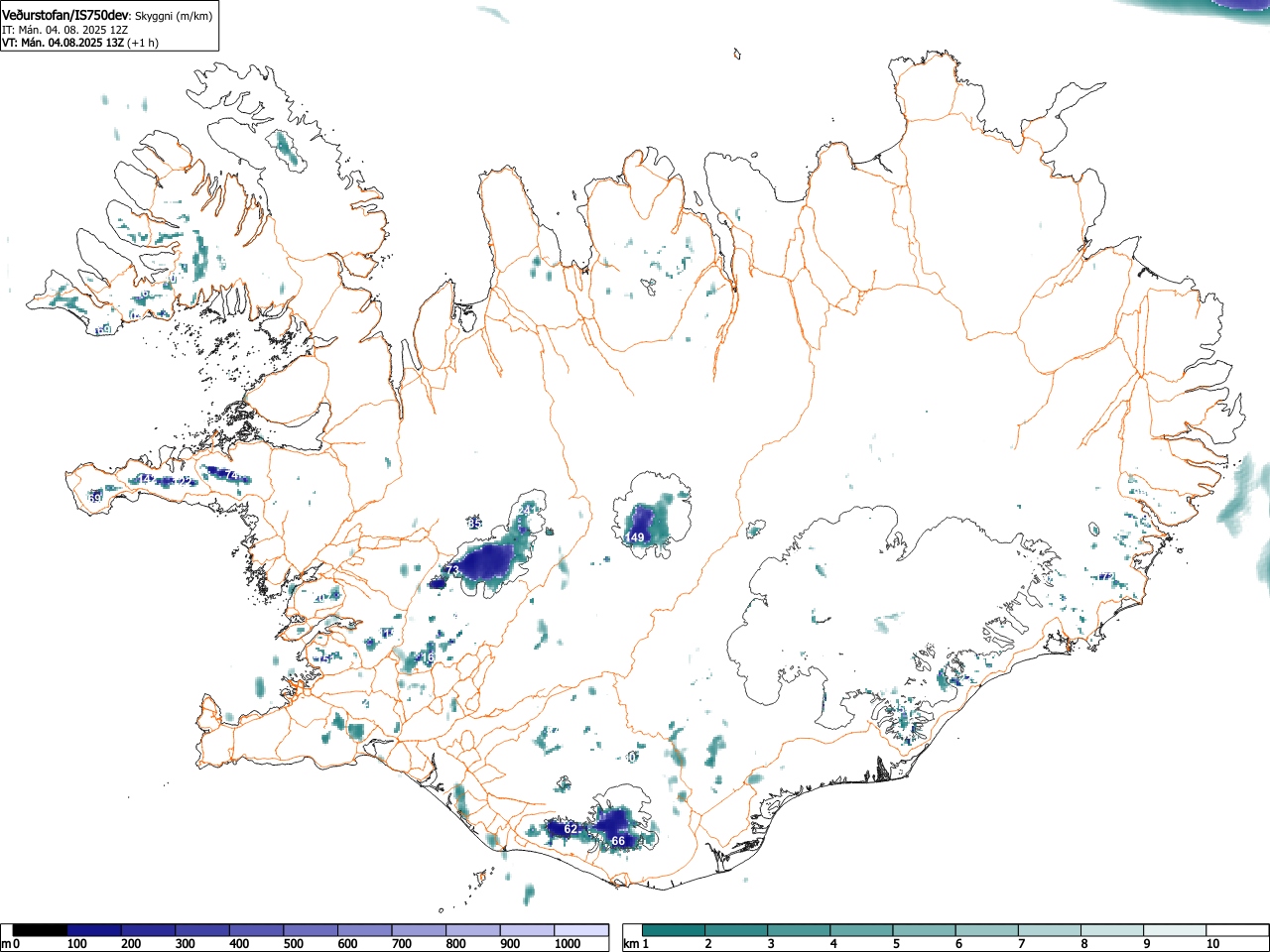Screen dimensions: 1270x952
Task: Select the 700–800 m legend swatch
Action: (x=419, y=930)
